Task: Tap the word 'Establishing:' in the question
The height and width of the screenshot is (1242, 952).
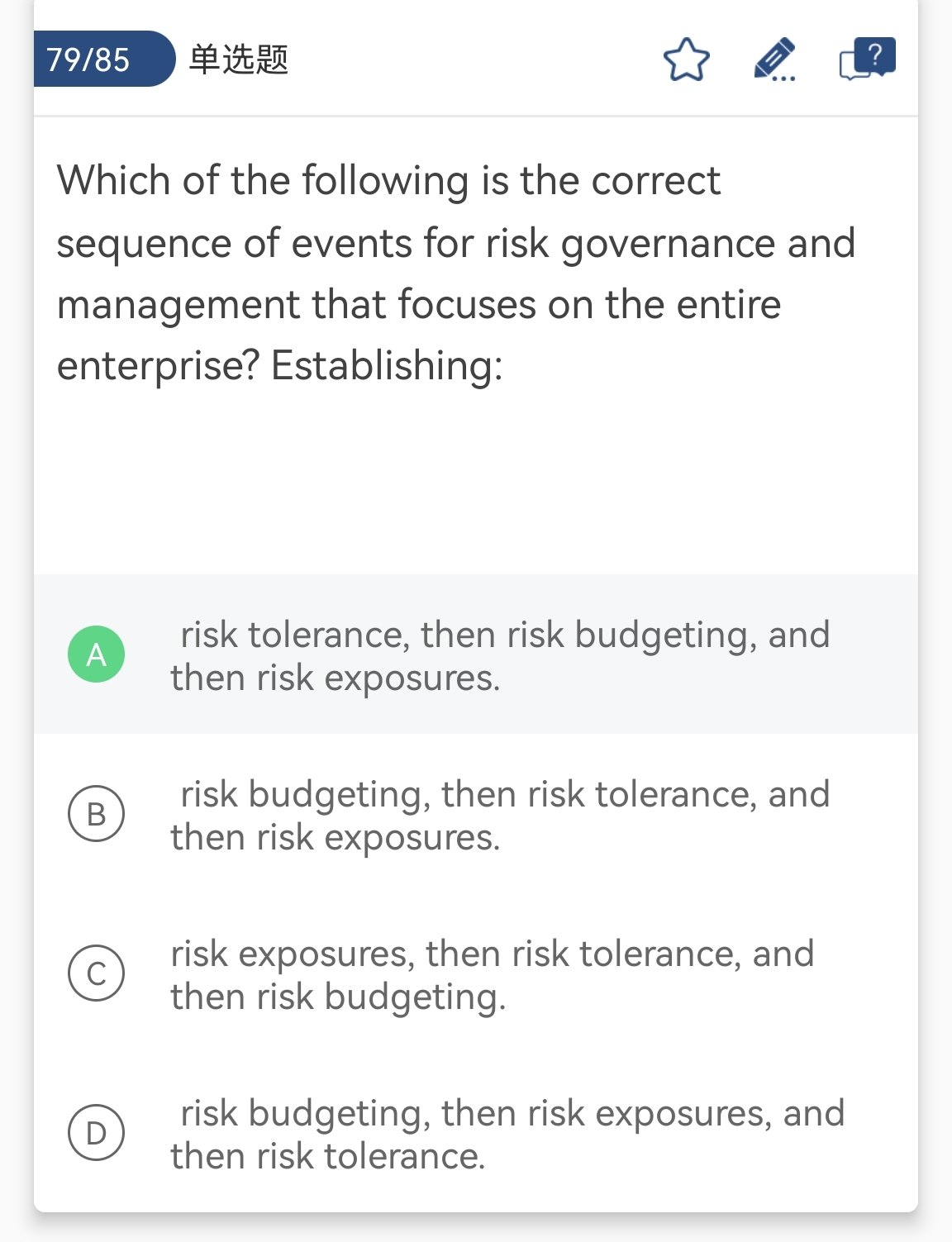Action: click(x=387, y=365)
